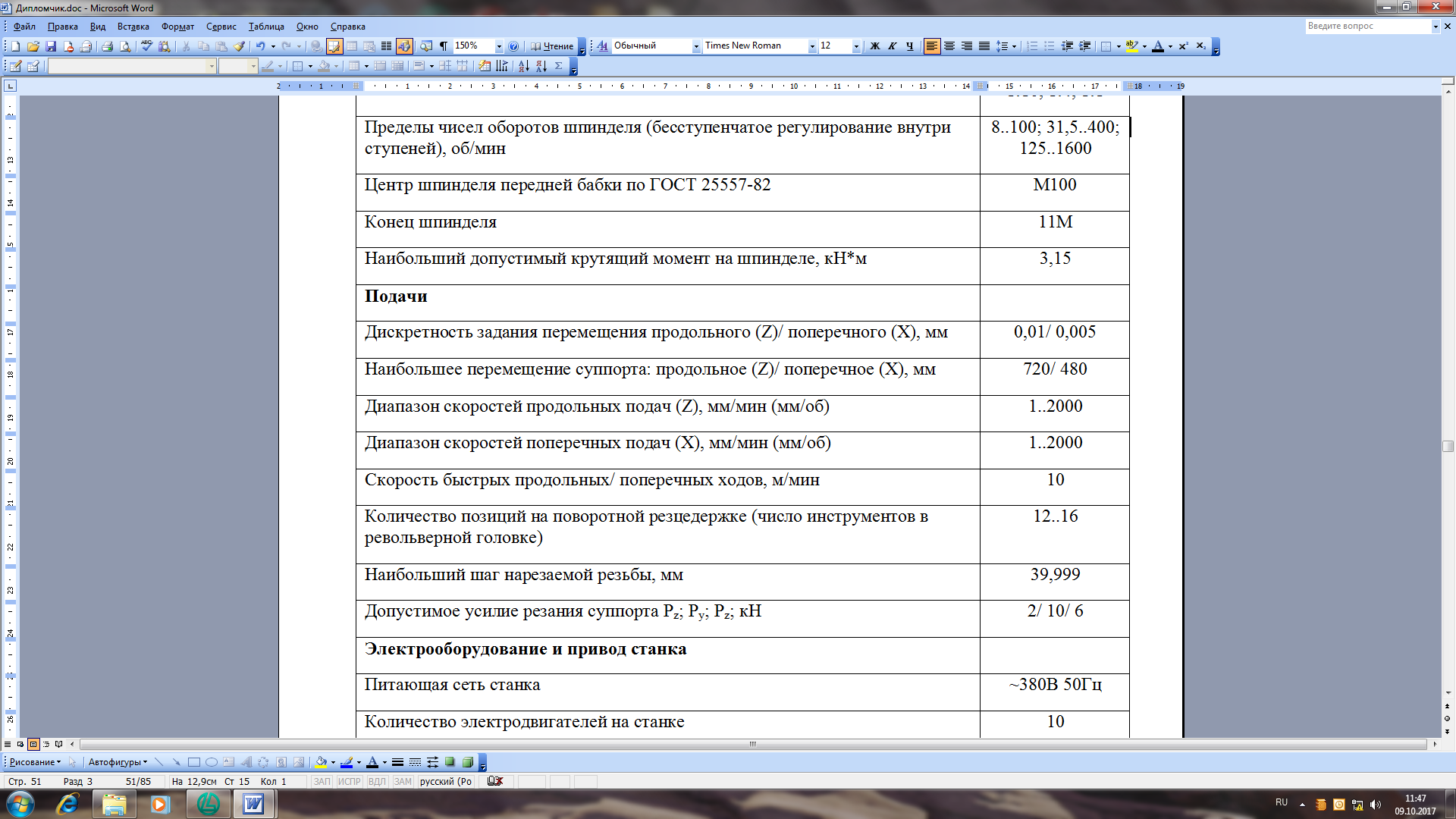Apply superscript x² formatting

pyautogui.click(x=1183, y=46)
